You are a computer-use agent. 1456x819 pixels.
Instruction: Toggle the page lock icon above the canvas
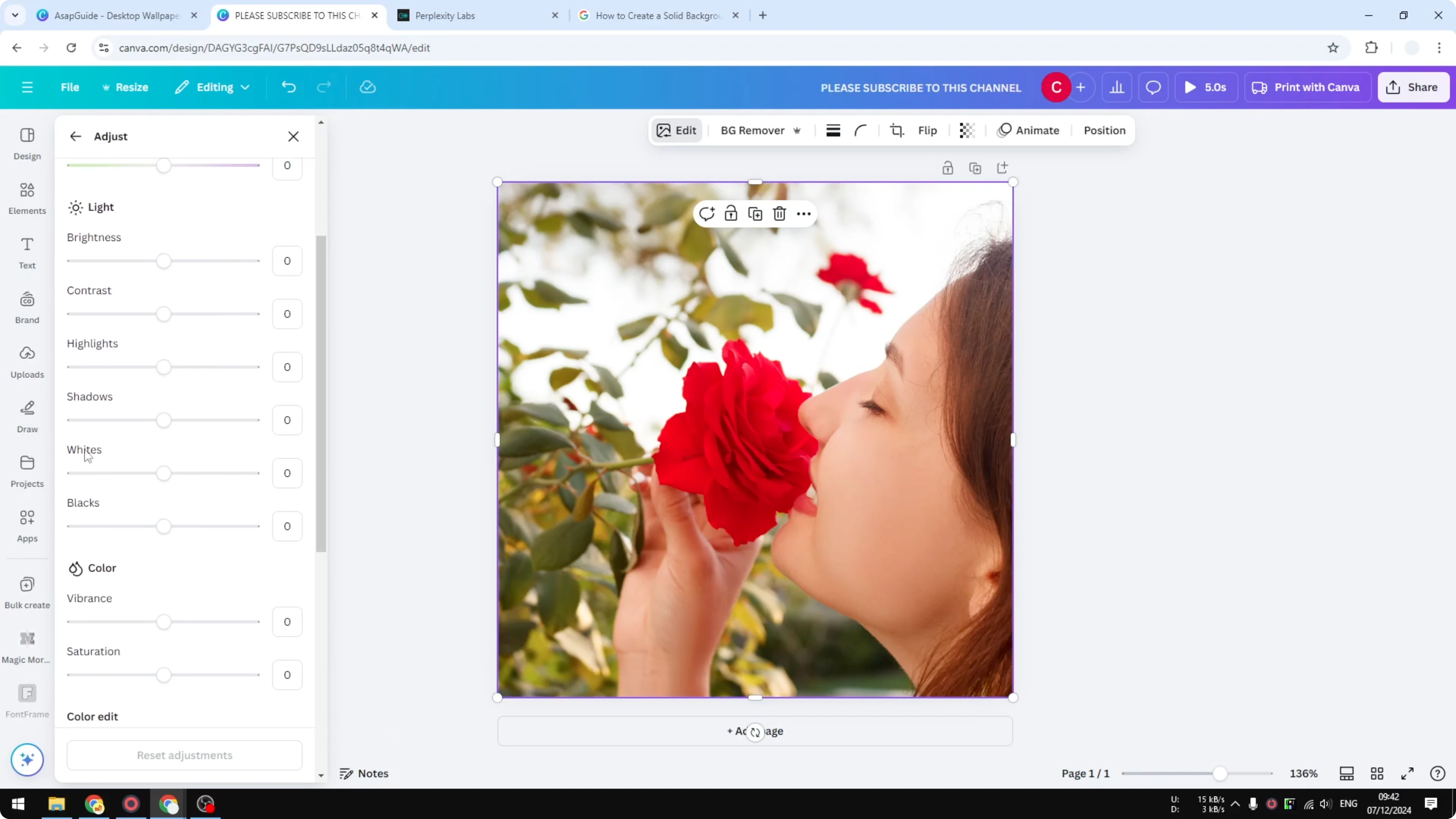coord(948,167)
